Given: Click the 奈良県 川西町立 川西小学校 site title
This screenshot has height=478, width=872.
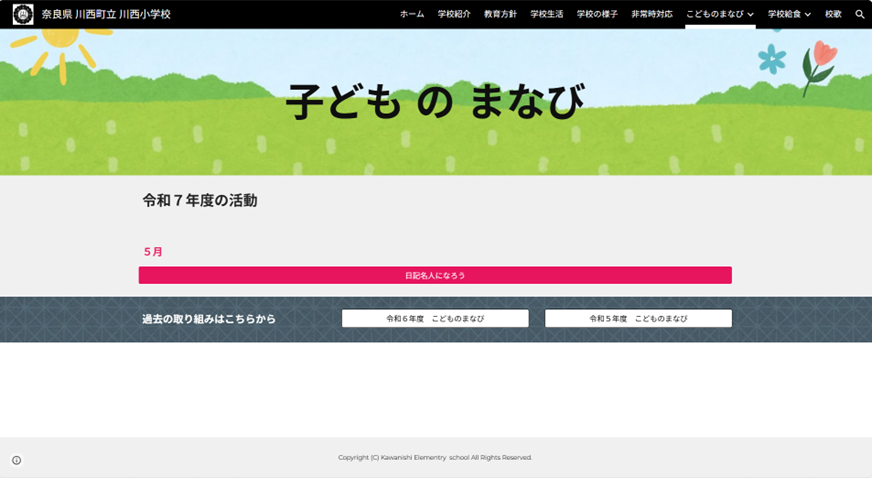Looking at the screenshot, I should [106, 15].
